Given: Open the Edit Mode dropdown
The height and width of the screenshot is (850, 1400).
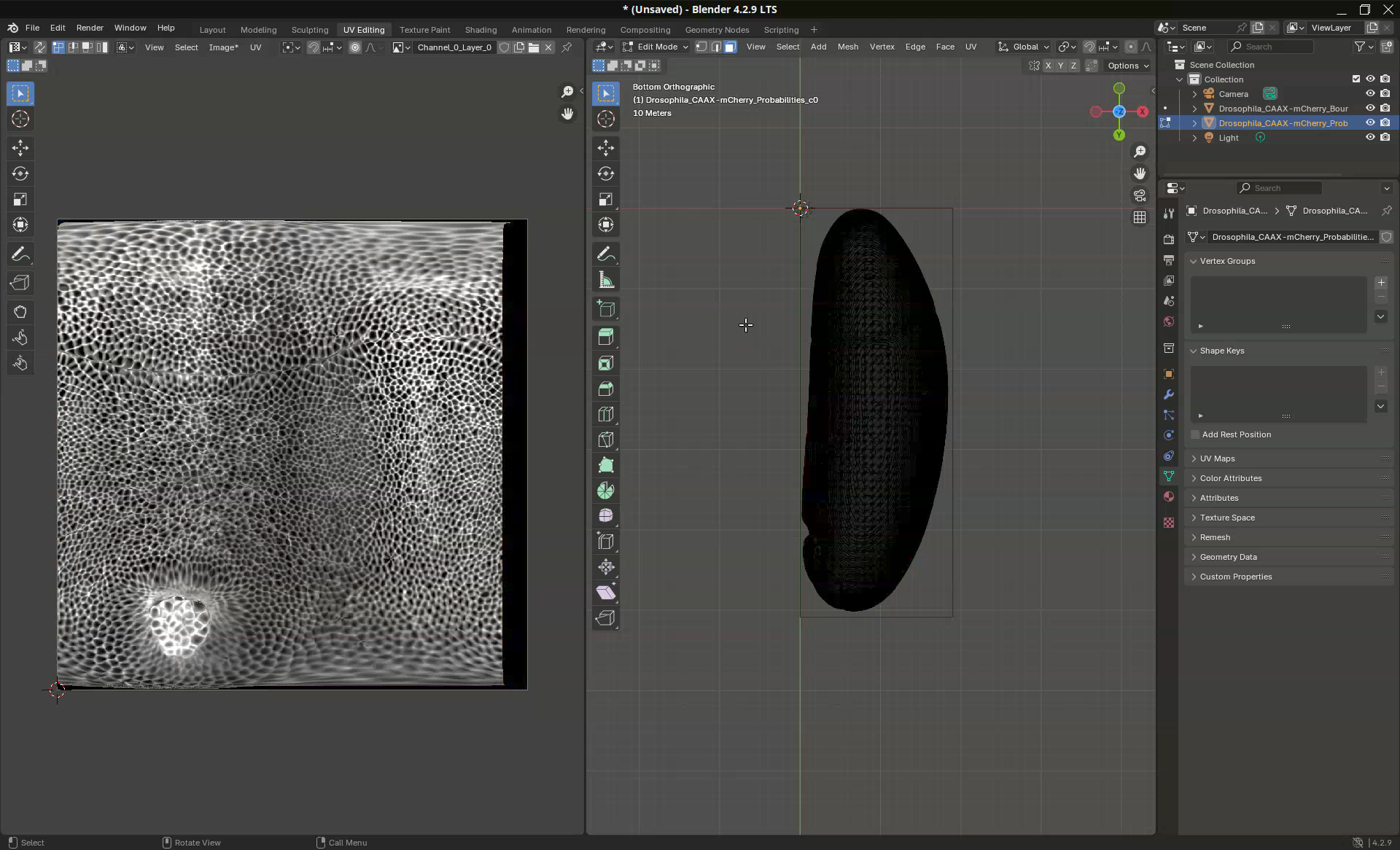Looking at the screenshot, I should coord(655,47).
